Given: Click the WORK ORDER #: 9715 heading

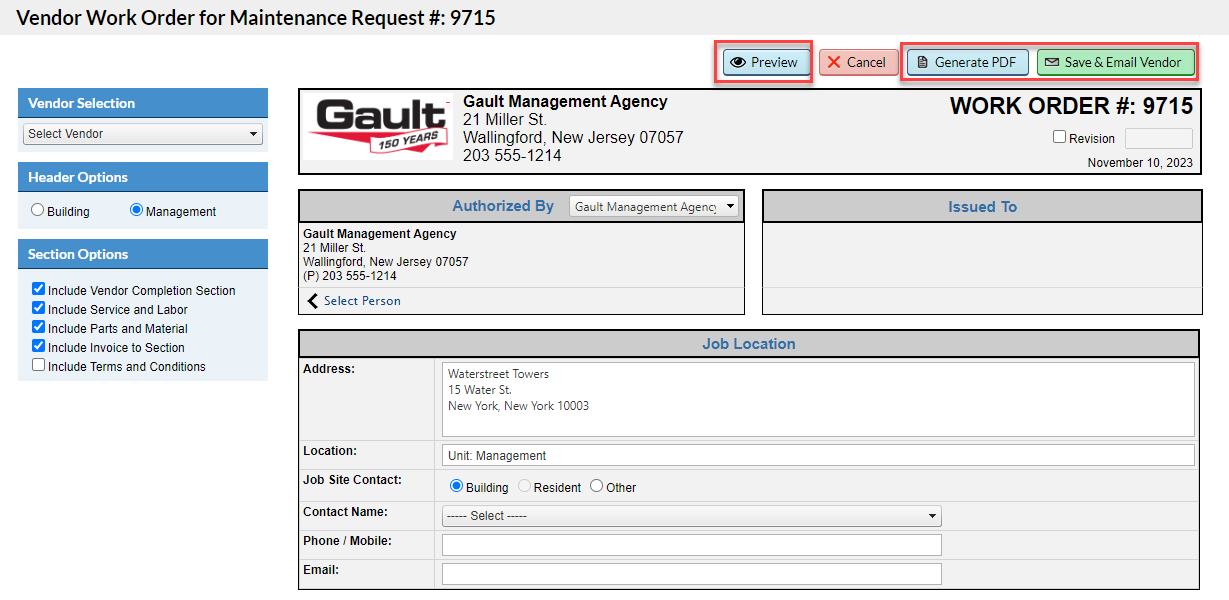Looking at the screenshot, I should [1071, 106].
